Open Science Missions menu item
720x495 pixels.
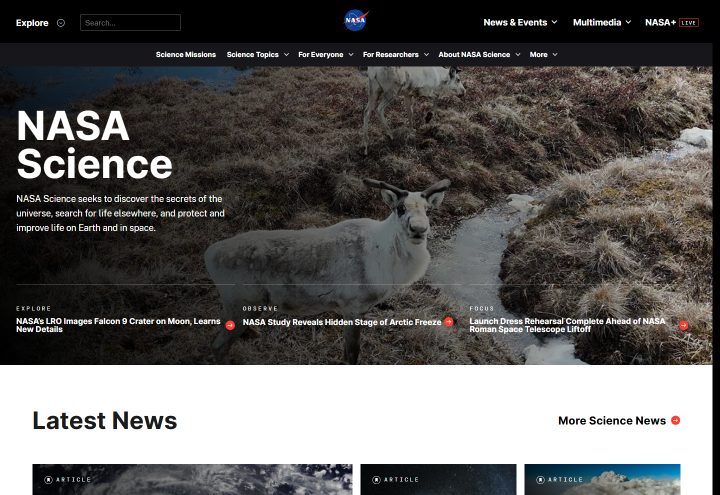(x=186, y=55)
